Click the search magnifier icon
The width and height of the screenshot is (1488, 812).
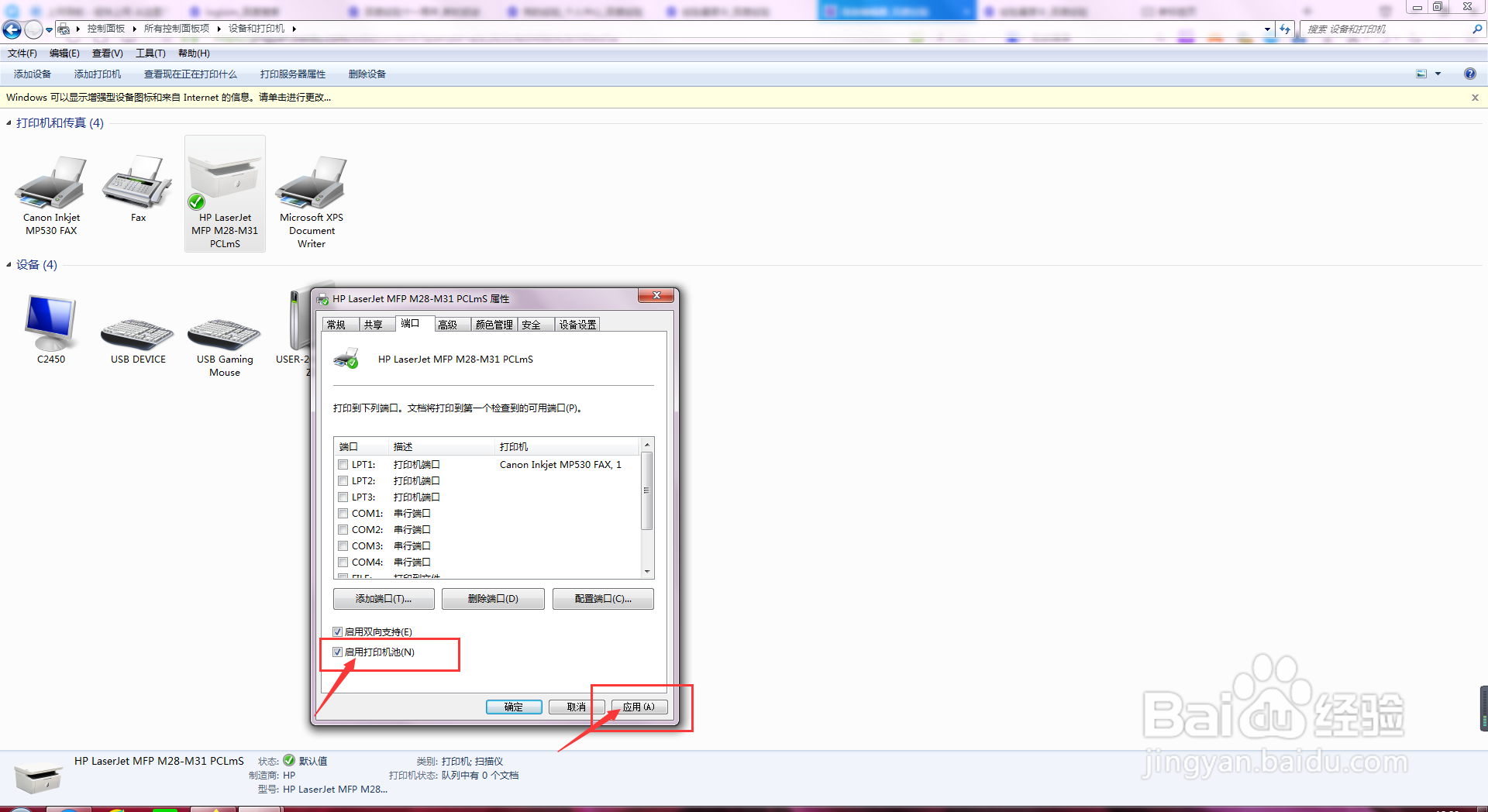(1477, 29)
